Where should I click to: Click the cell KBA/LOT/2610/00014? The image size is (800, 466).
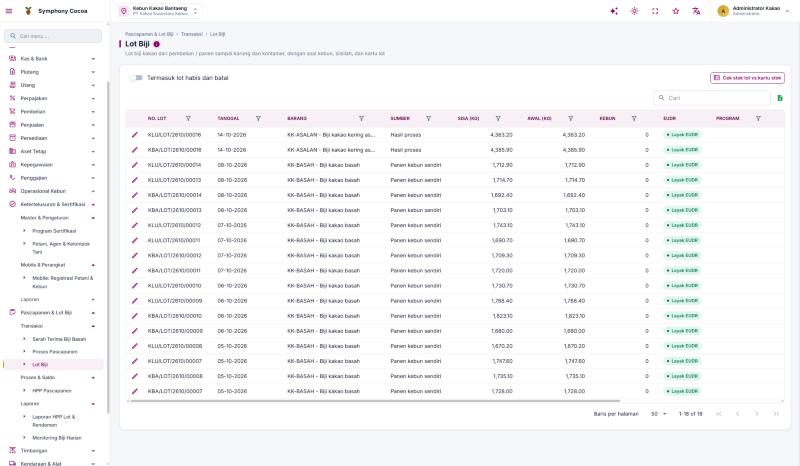174,195
